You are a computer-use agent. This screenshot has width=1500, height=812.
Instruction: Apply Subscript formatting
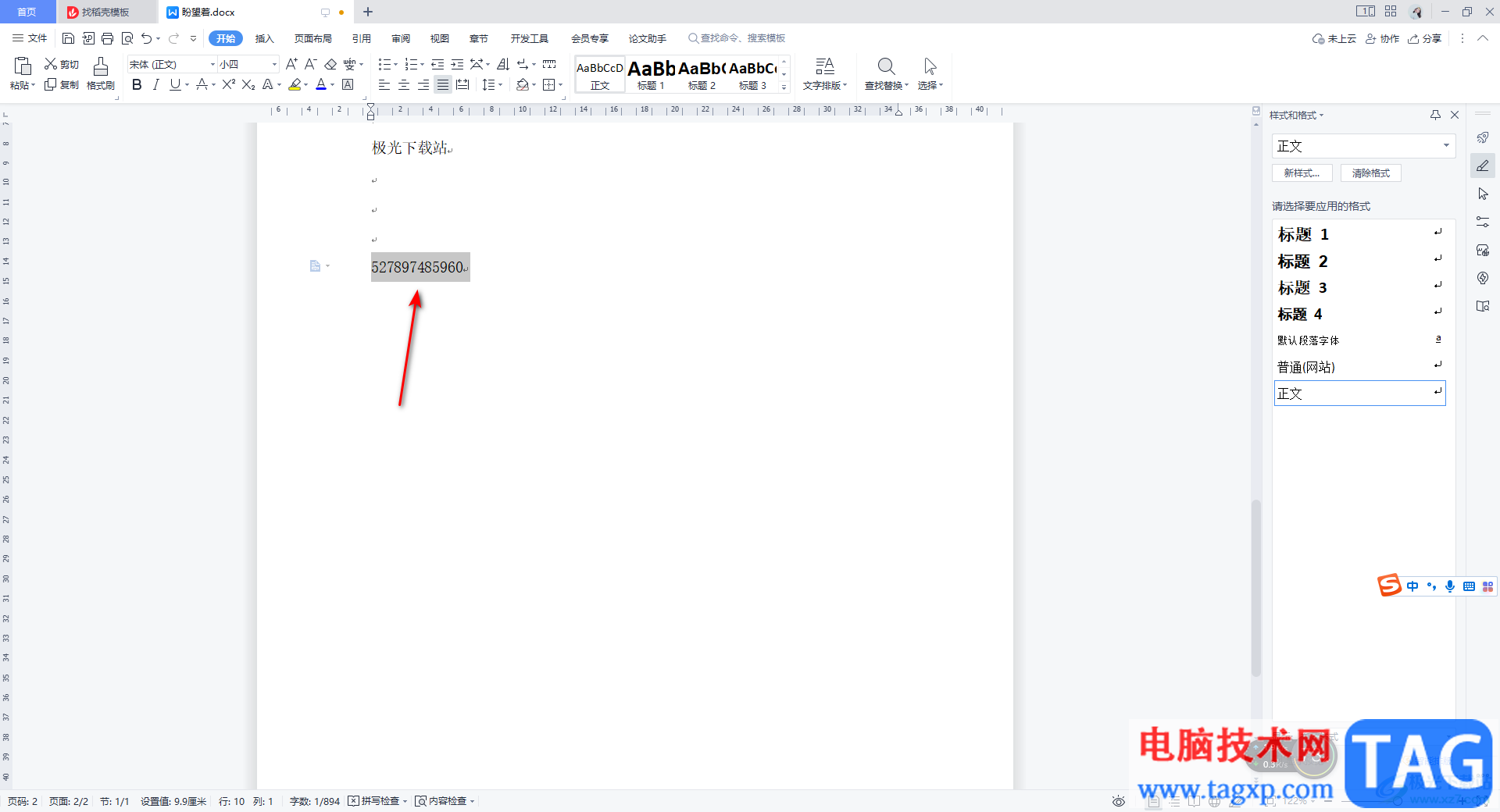248,84
